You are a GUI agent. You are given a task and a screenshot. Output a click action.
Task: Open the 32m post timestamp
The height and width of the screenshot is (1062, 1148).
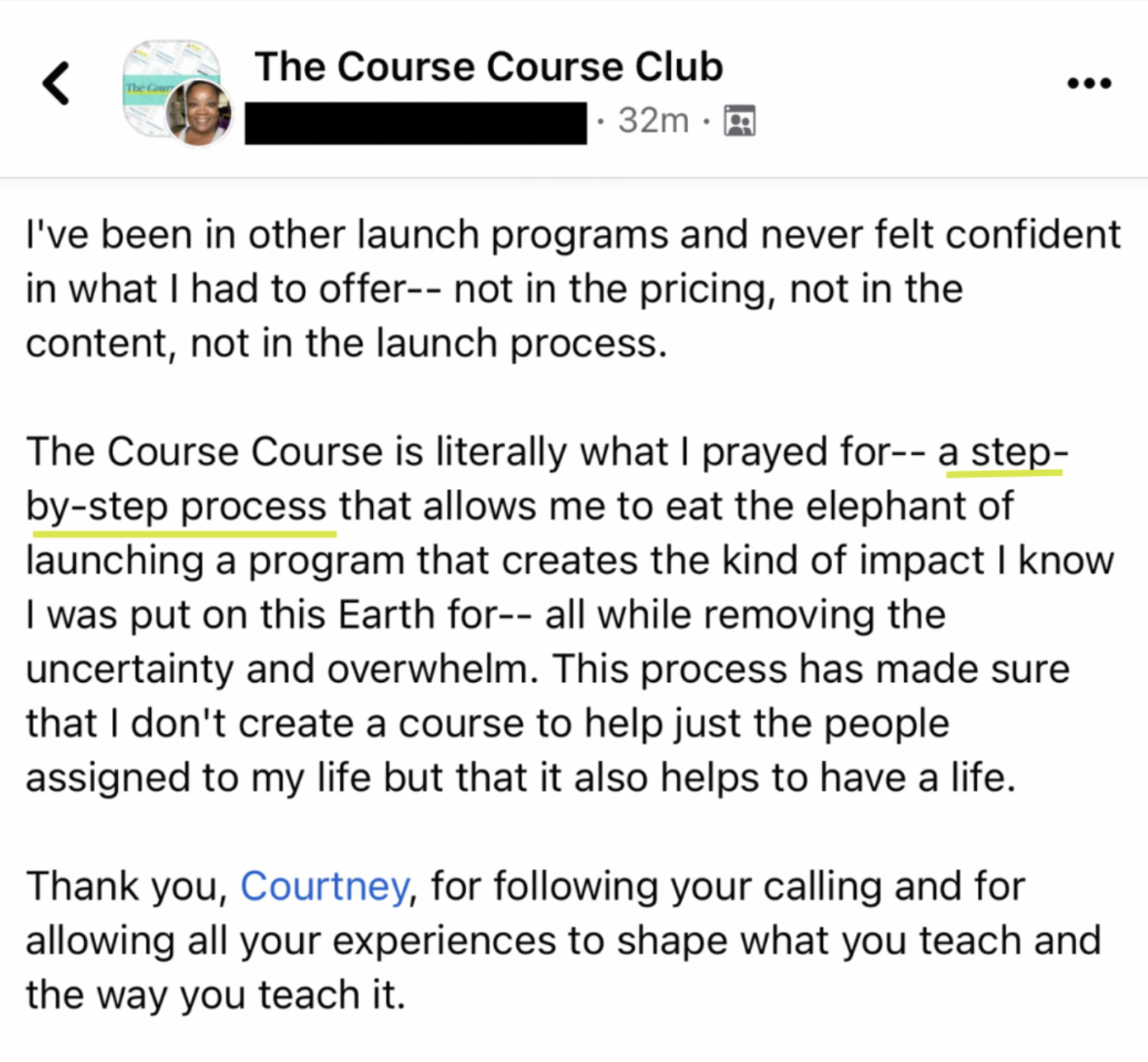[x=653, y=121]
